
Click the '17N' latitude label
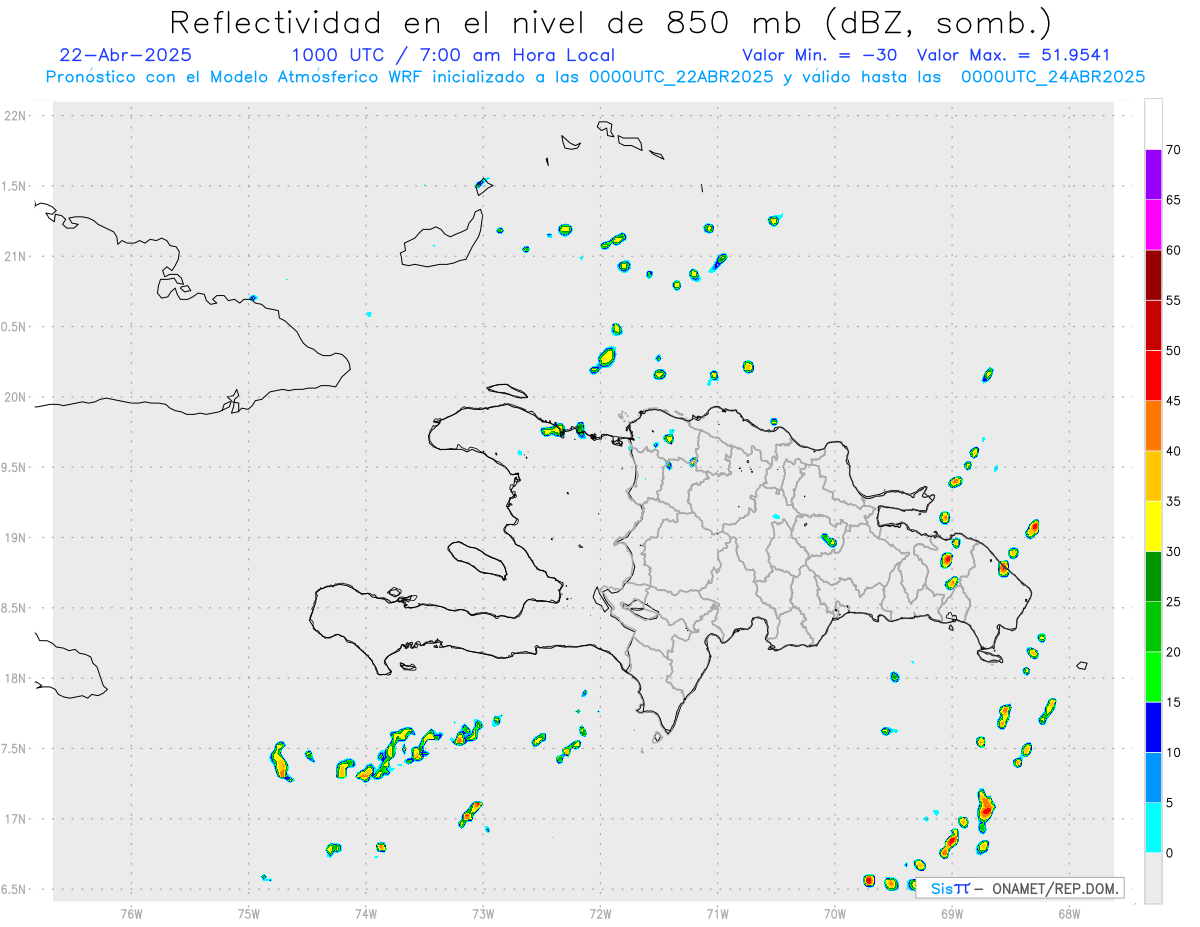click(16, 819)
